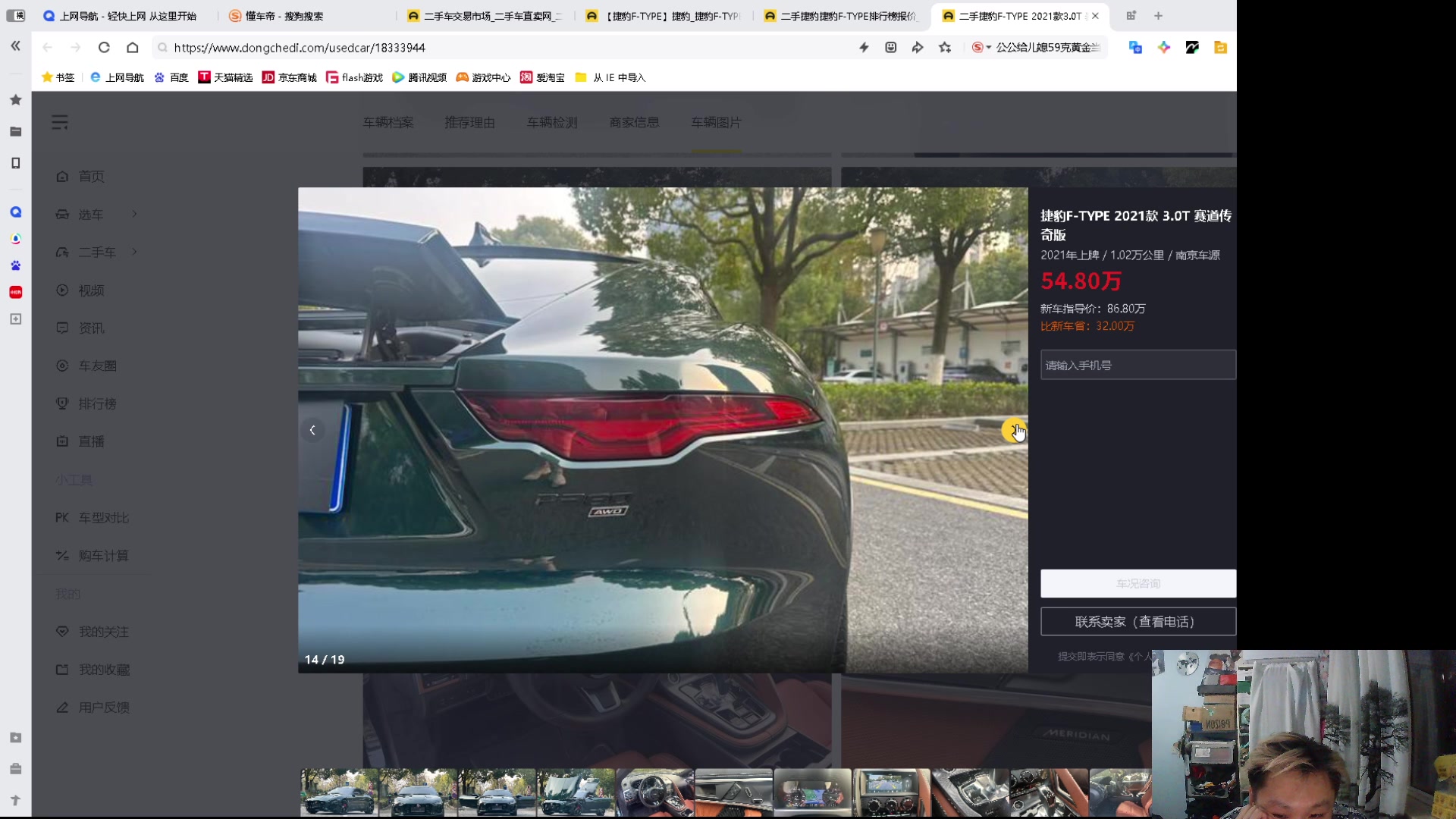Click the browser home icon
1456x819 pixels.
(132, 47)
